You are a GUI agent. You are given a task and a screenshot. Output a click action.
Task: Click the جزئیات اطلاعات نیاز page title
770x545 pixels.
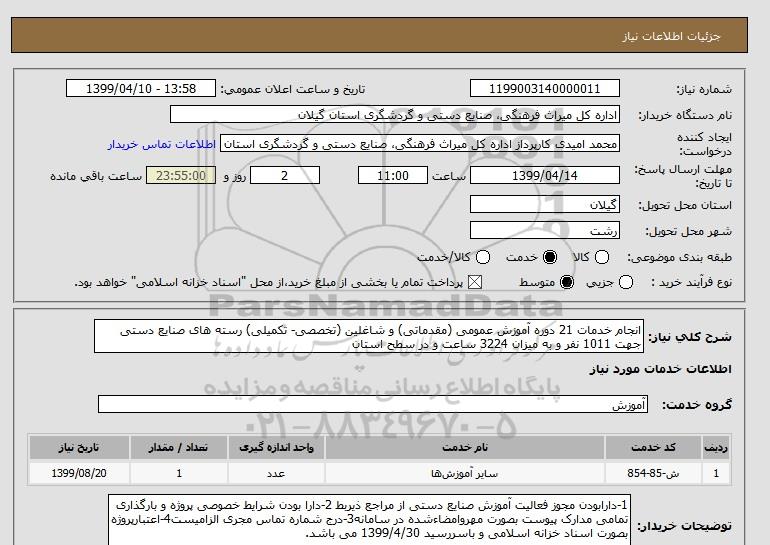671,36
